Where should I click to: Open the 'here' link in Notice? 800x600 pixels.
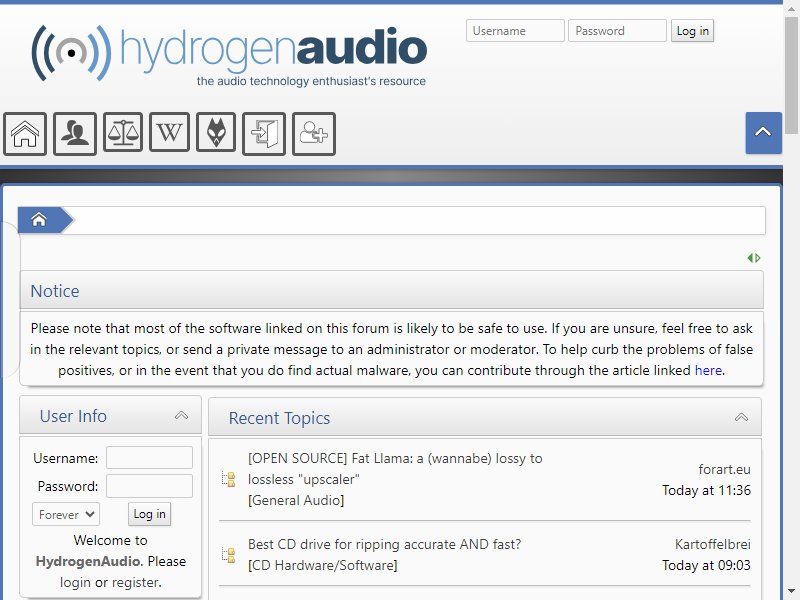pos(708,370)
